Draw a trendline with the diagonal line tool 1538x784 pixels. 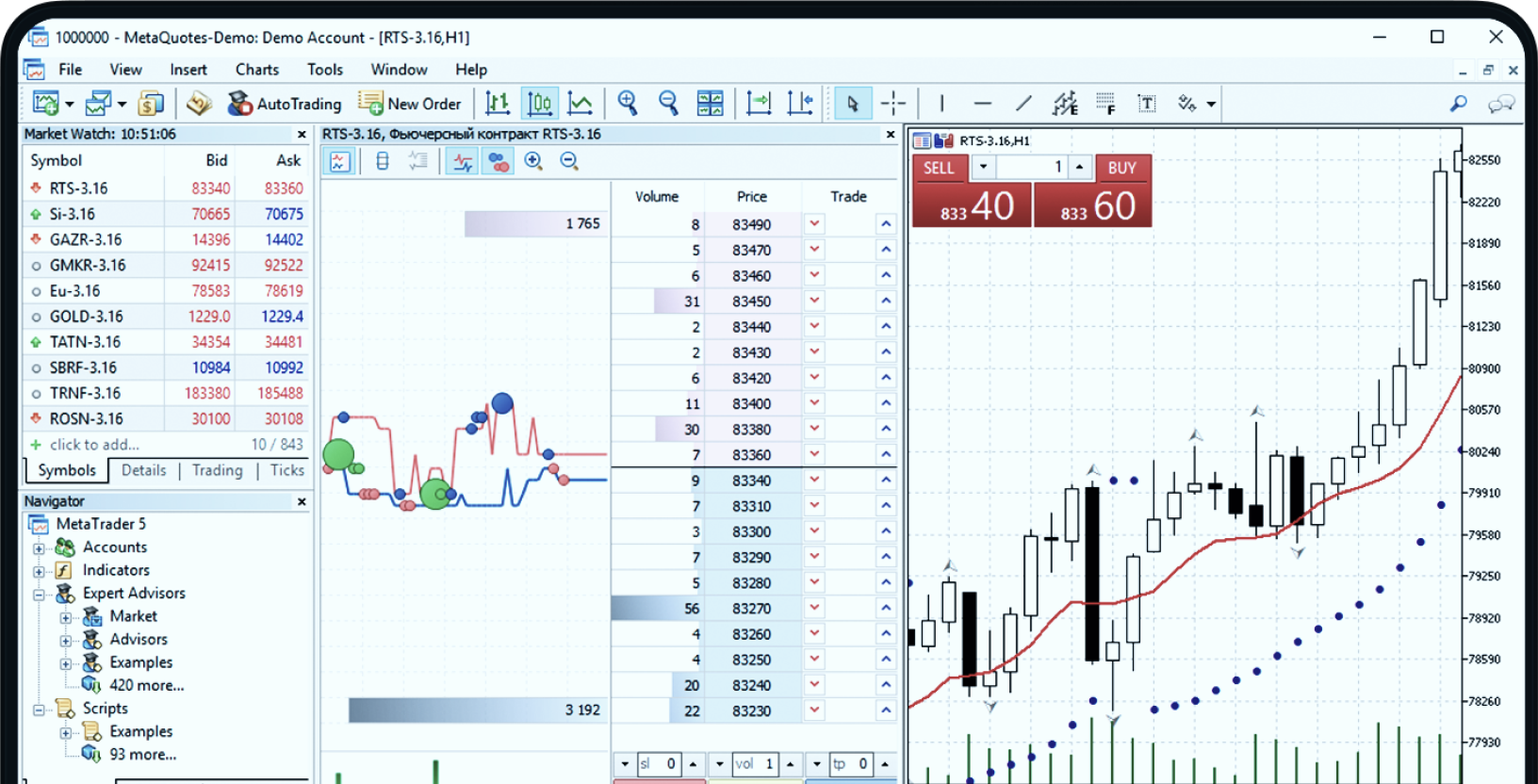coord(1023,104)
